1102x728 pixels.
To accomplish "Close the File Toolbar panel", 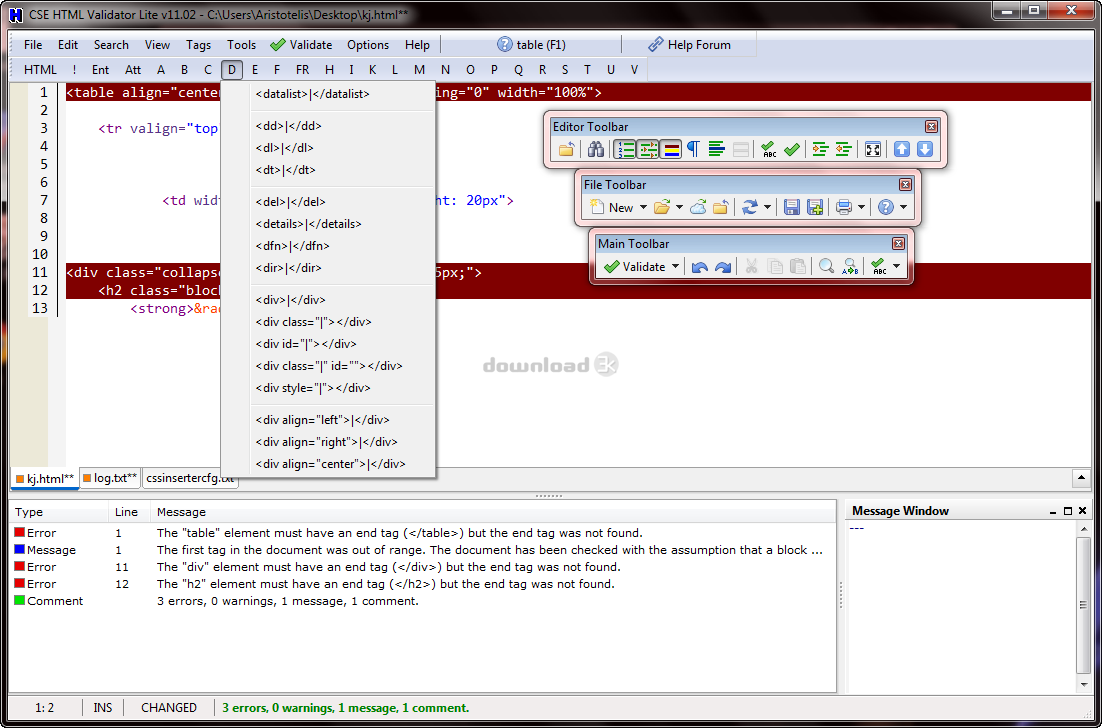I will pyautogui.click(x=905, y=185).
